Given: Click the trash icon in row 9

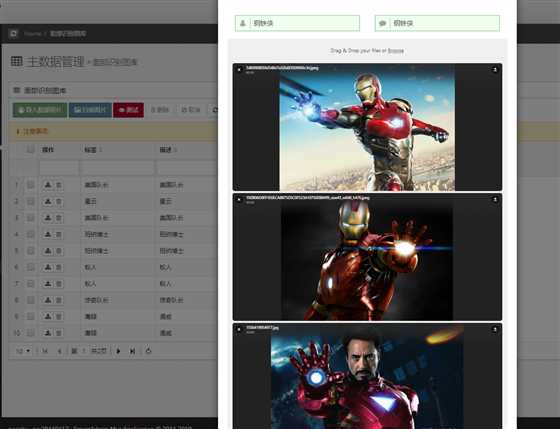Looking at the screenshot, I should 59,316.
